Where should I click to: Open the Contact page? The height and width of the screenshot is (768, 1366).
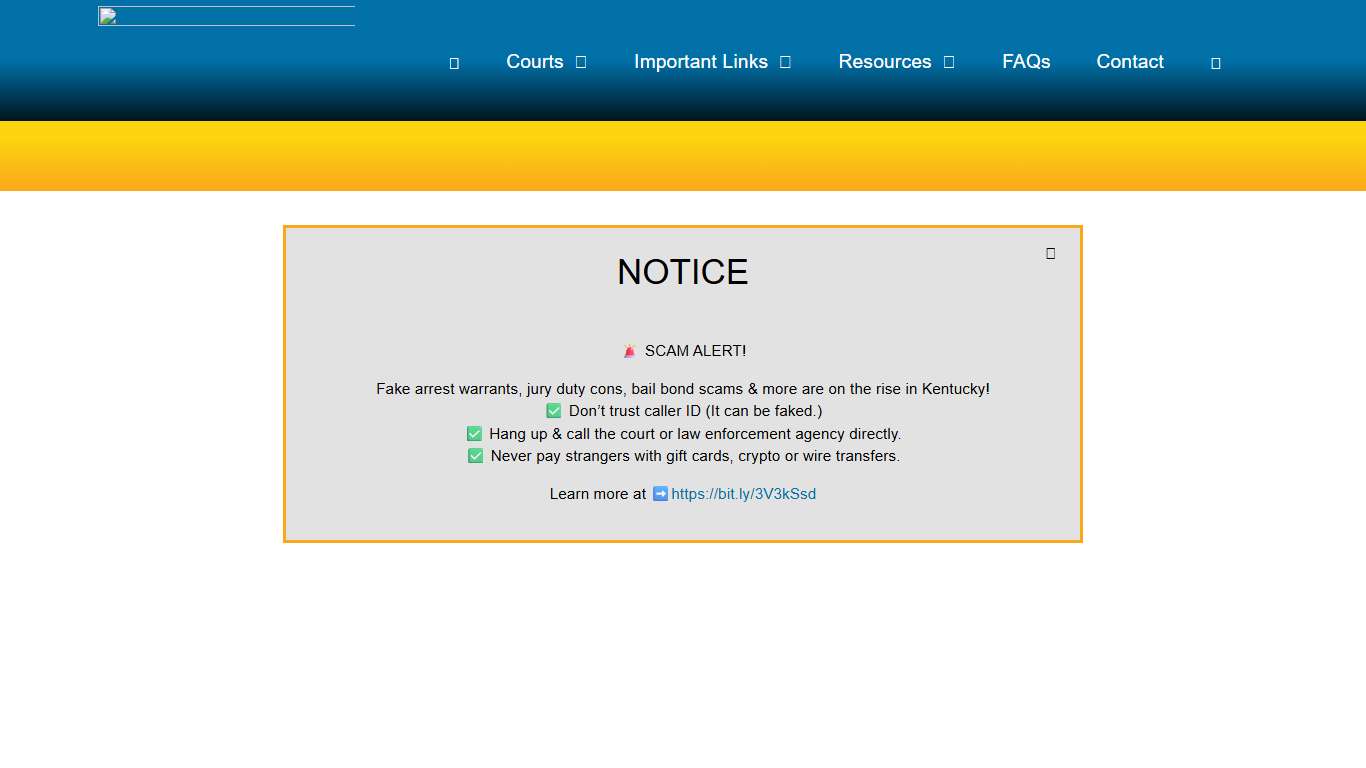tap(1129, 62)
